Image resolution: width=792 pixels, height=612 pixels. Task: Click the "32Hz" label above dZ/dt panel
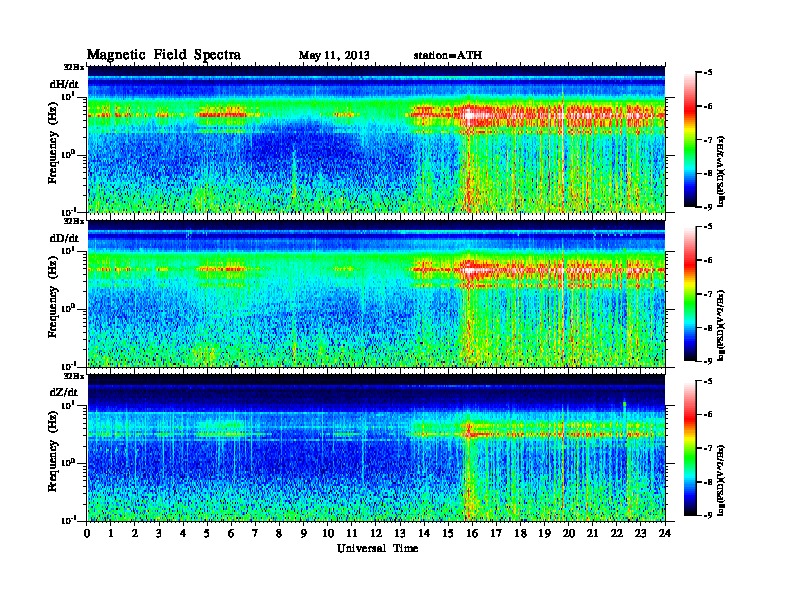[x=74, y=376]
